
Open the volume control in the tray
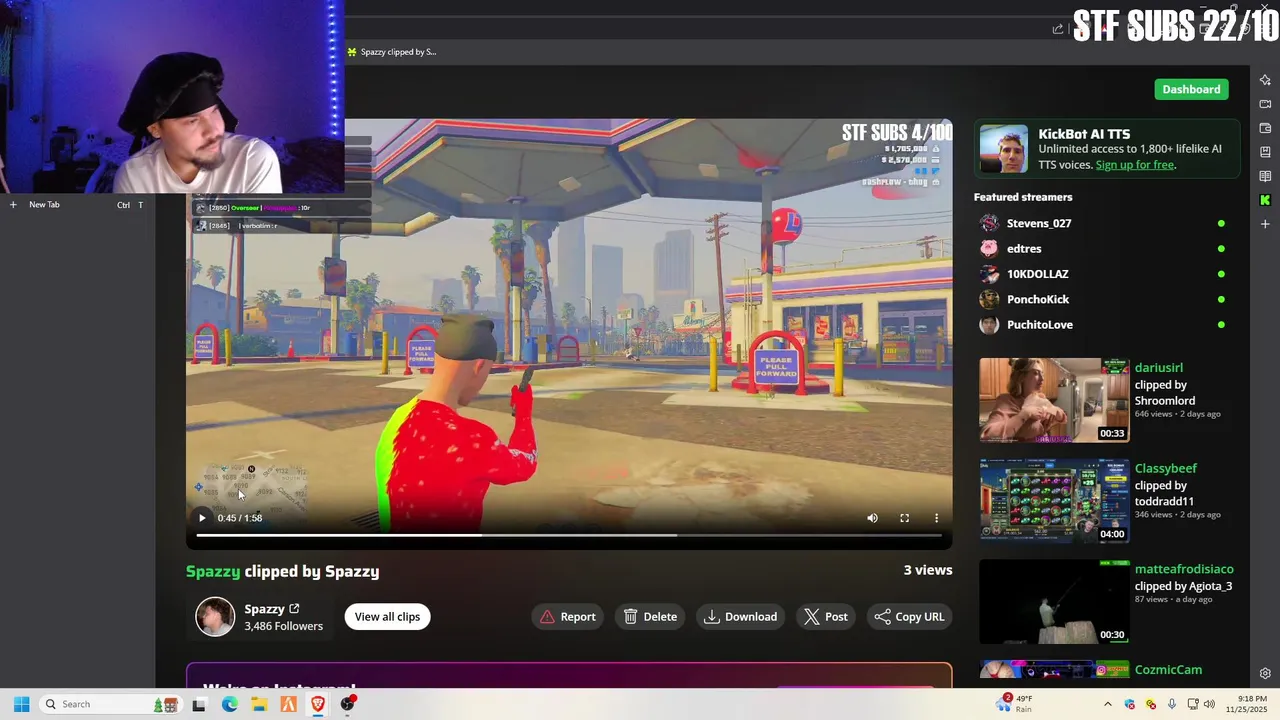pos(1209,704)
